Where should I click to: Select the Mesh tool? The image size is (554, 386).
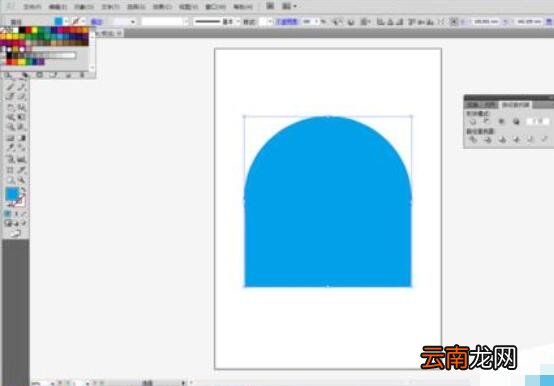tap(11, 138)
